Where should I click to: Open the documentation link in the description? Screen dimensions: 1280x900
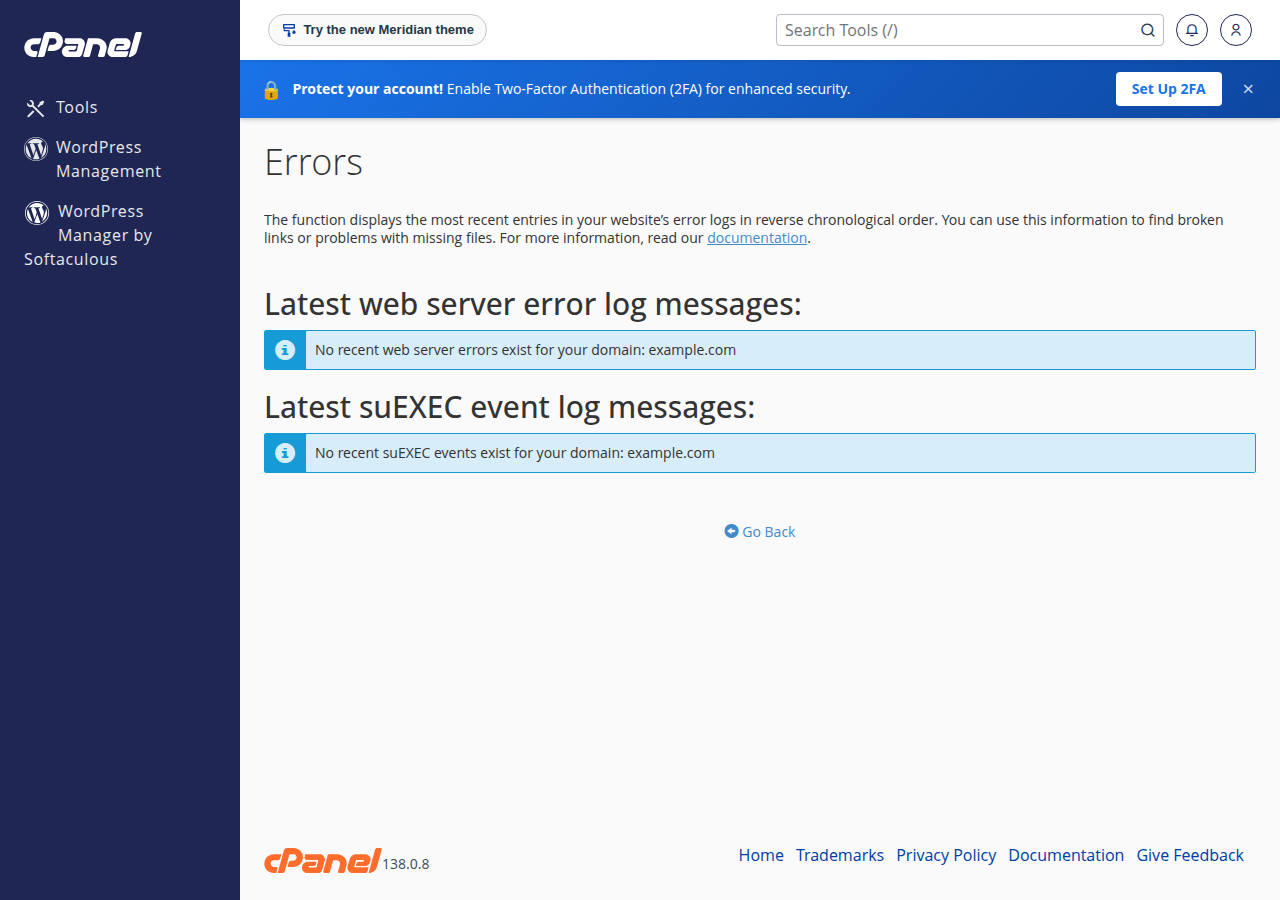click(x=757, y=238)
